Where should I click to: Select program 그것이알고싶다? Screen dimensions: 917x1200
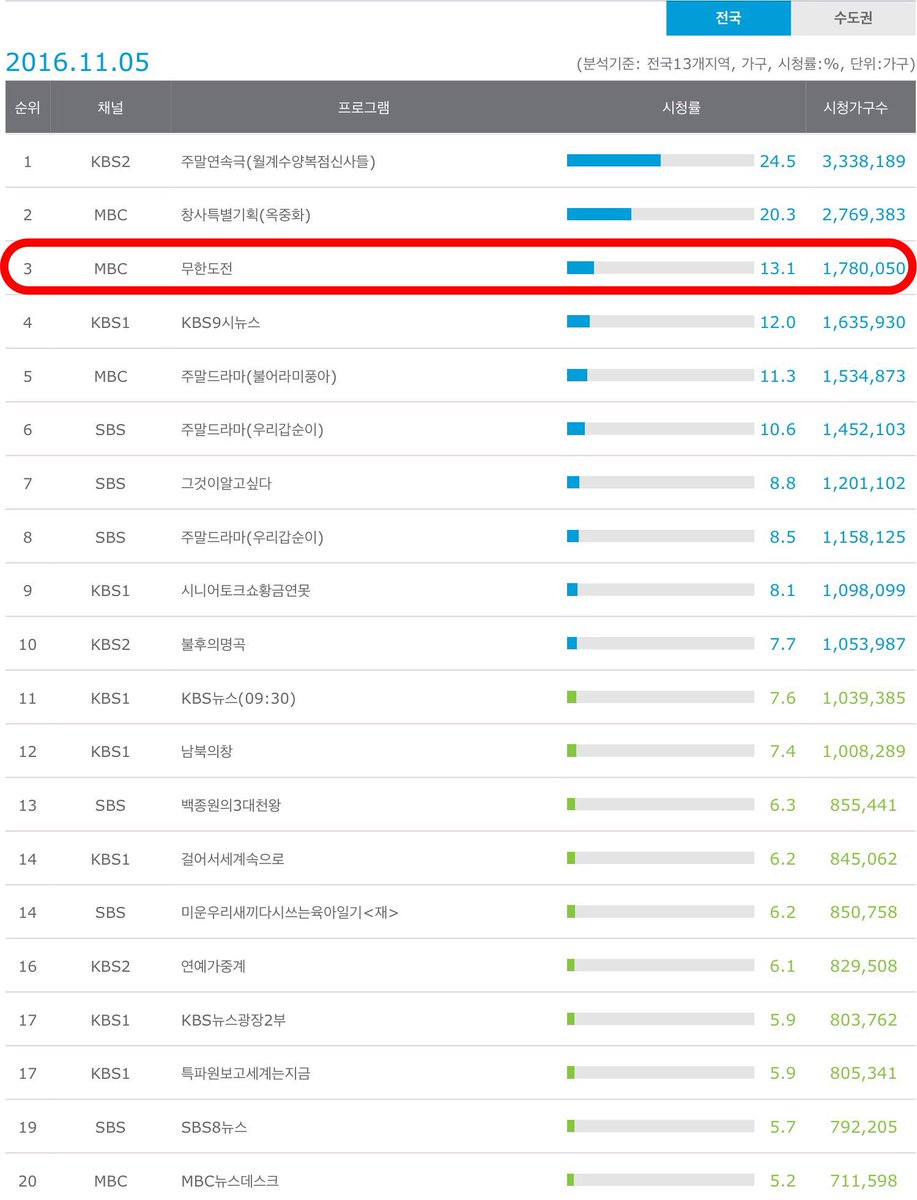(x=226, y=484)
